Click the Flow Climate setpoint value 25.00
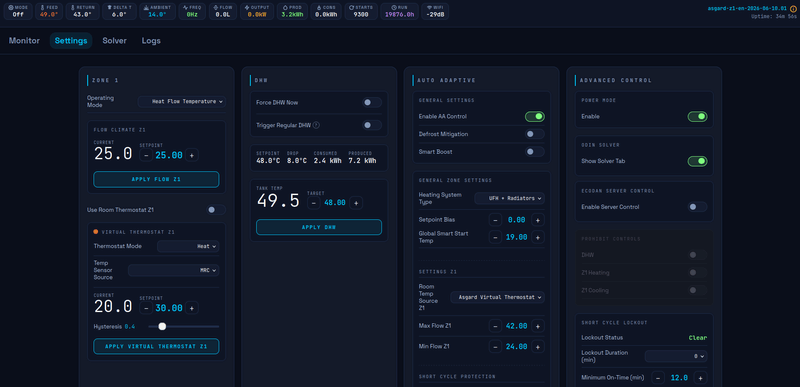 [x=169, y=155]
